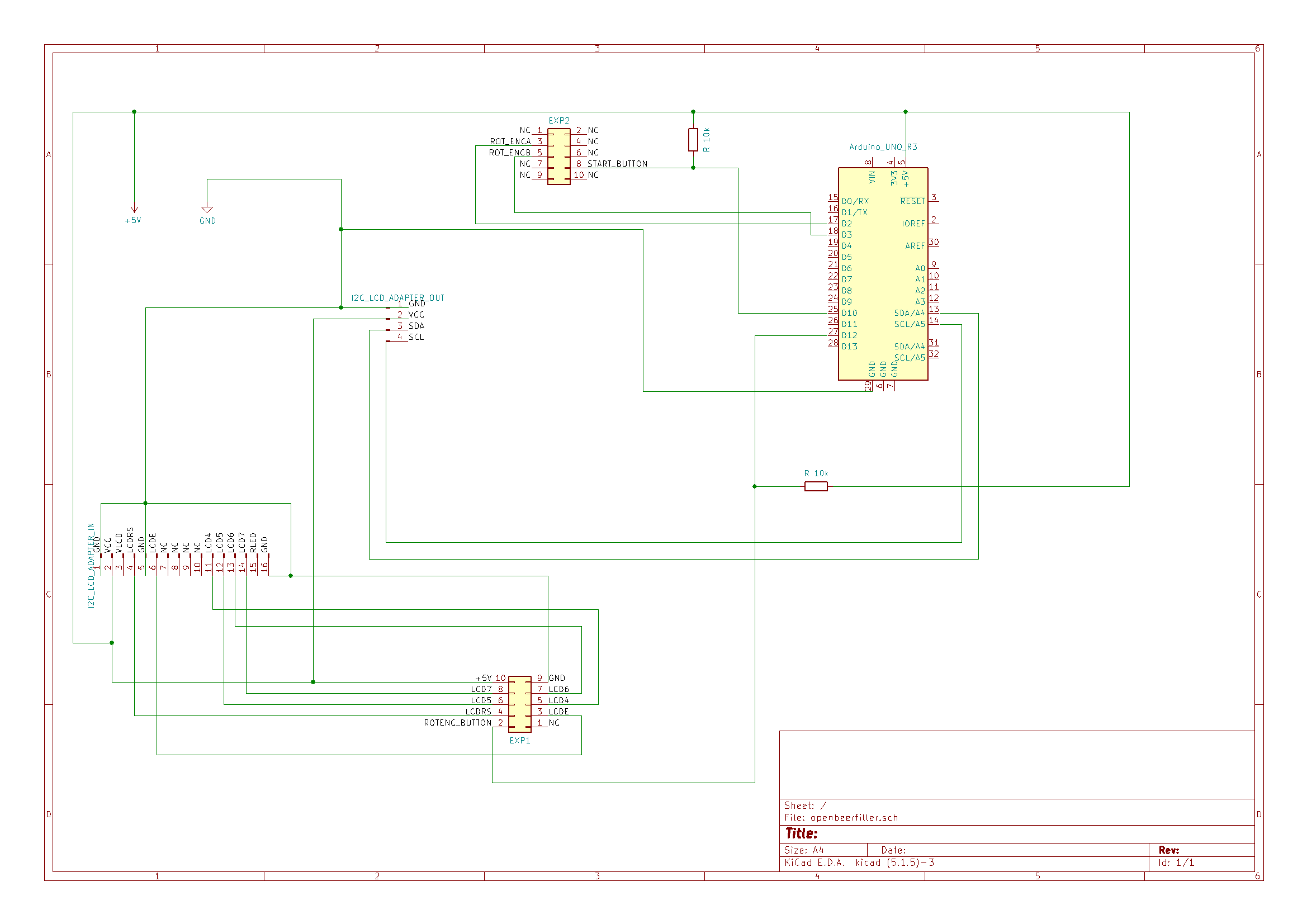
Task: Click the Date field in the title block
Action: coord(893,850)
